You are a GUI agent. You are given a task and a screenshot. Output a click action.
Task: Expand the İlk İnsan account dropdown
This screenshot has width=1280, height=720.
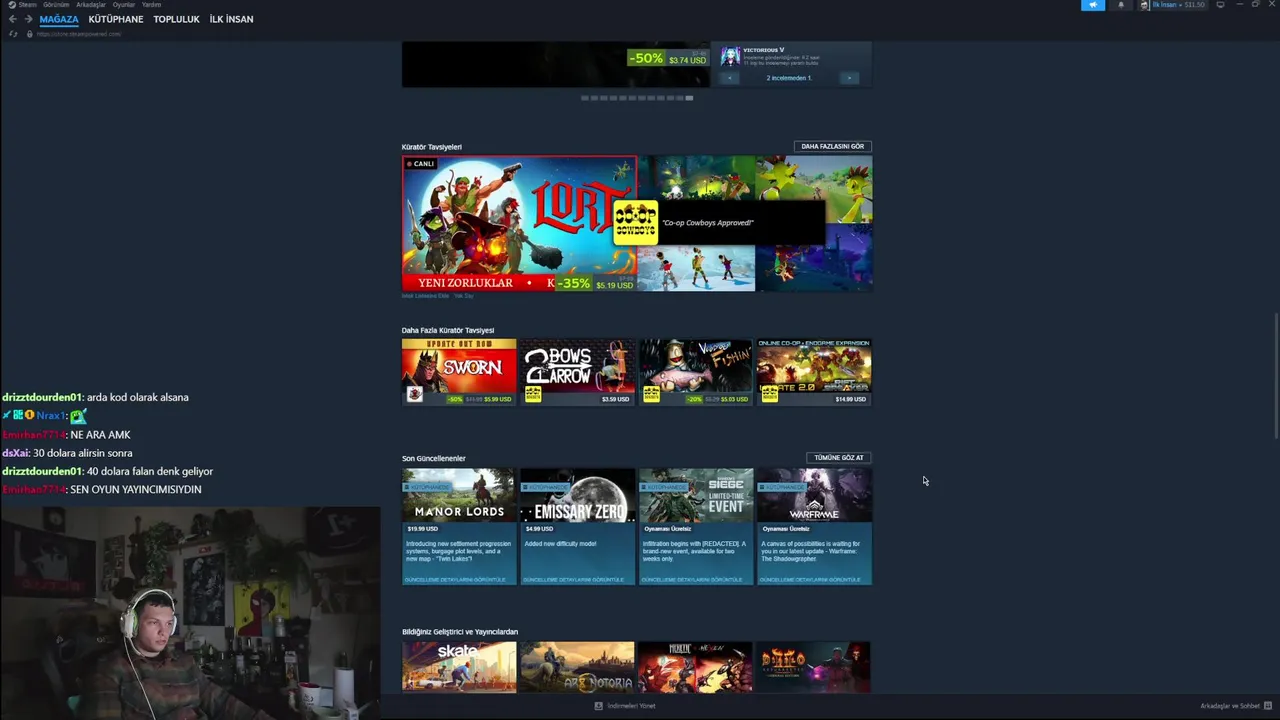click(1174, 5)
